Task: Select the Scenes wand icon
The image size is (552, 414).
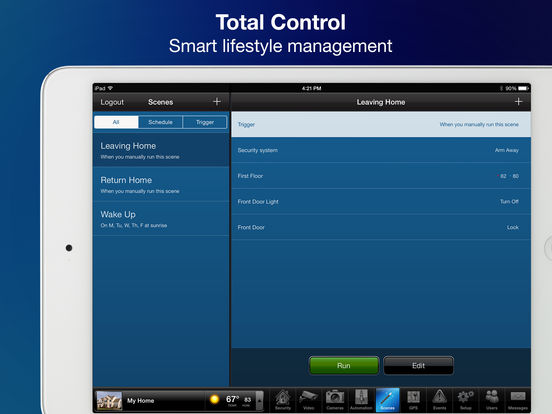Action: 387,400
